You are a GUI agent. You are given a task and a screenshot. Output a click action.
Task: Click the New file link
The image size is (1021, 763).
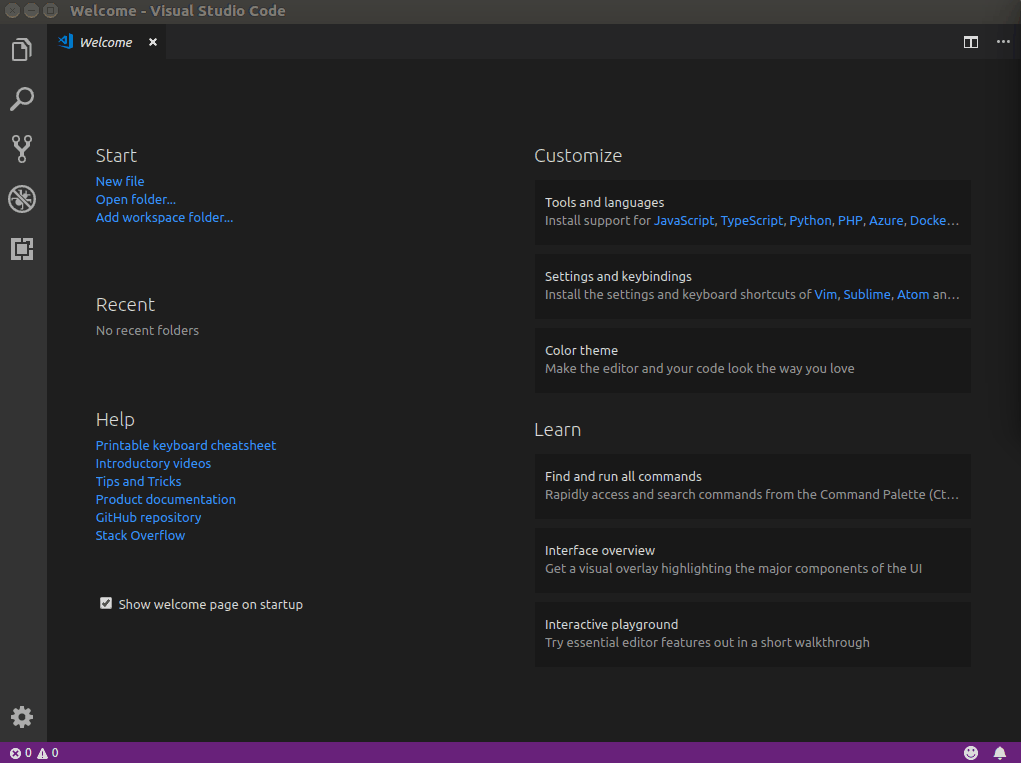(x=120, y=181)
